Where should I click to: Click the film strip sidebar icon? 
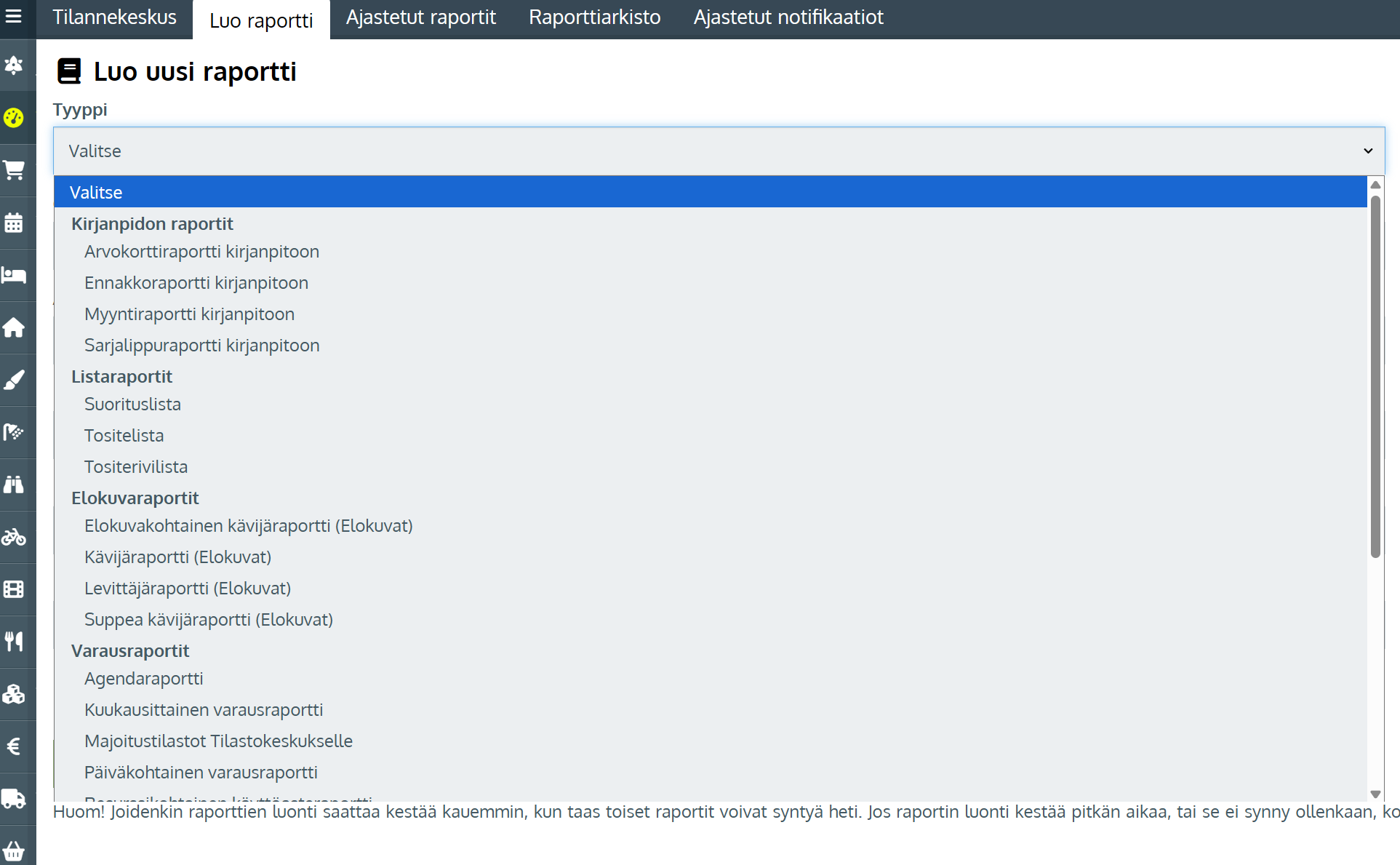(x=14, y=589)
